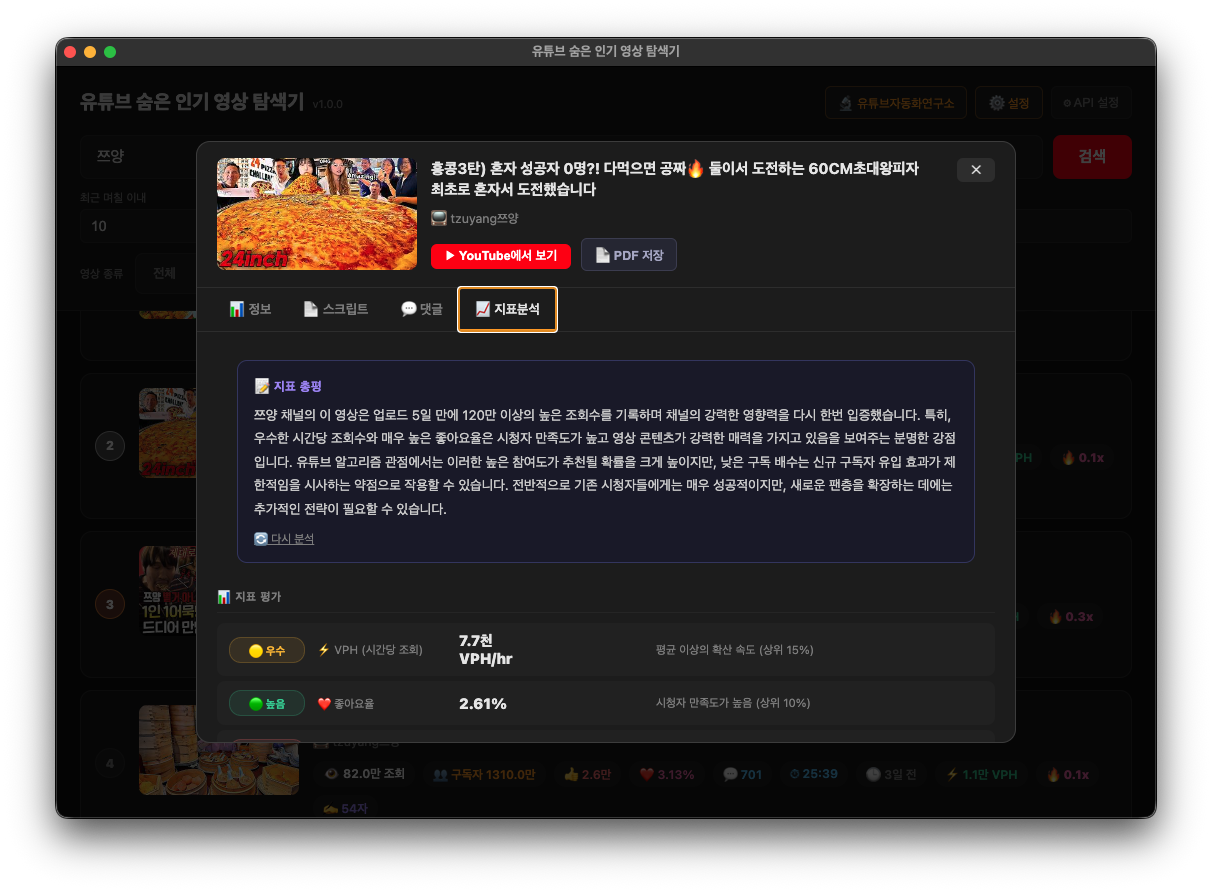
Task: Switch to the 정보 tab
Action: [250, 309]
